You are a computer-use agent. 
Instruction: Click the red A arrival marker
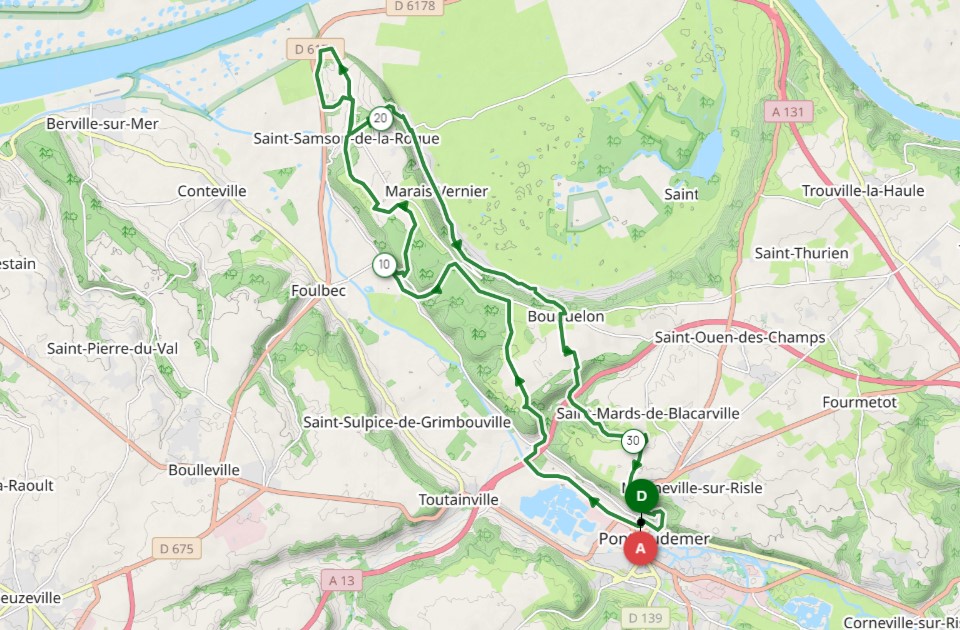[x=640, y=548]
